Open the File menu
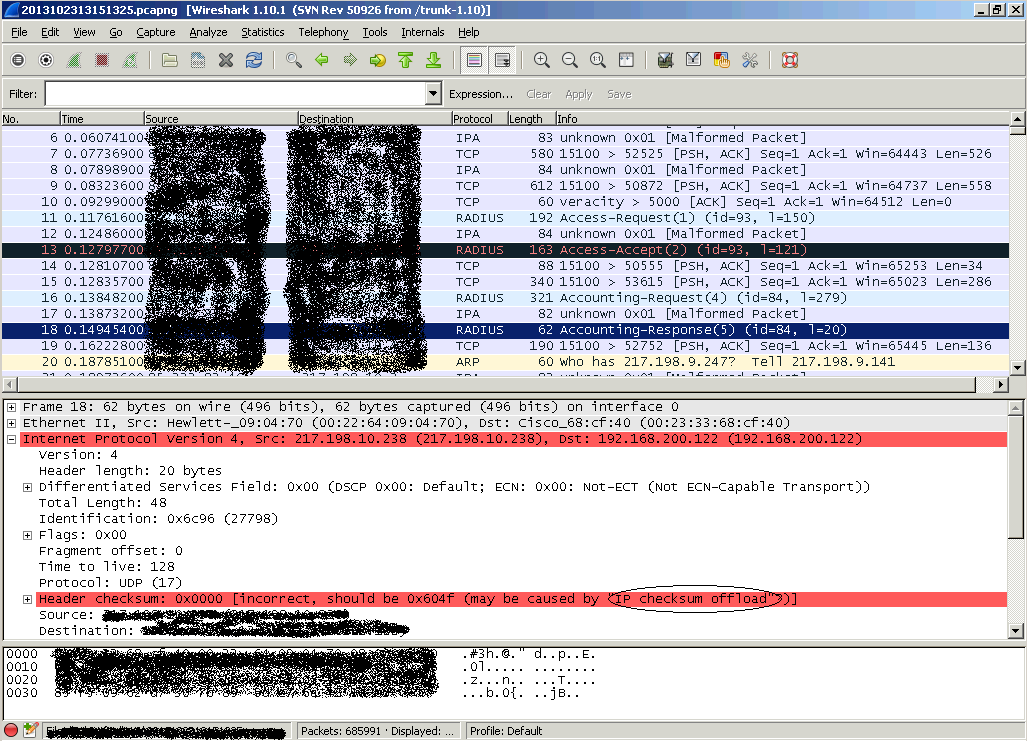The image size is (1027, 741). (19, 32)
